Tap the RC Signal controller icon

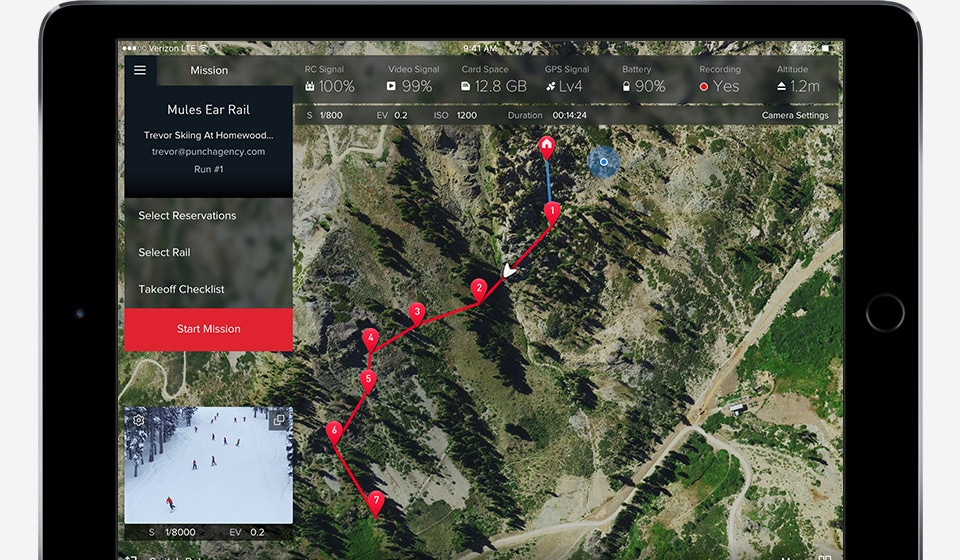[x=310, y=87]
